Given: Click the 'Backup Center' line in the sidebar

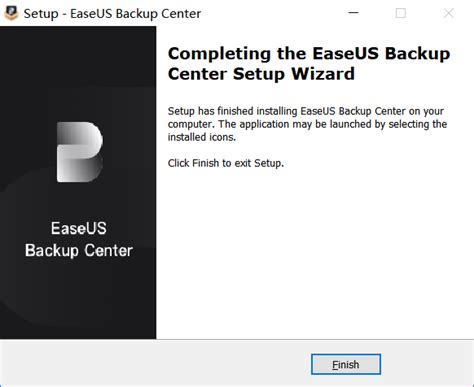Looking at the screenshot, I should (79, 251).
